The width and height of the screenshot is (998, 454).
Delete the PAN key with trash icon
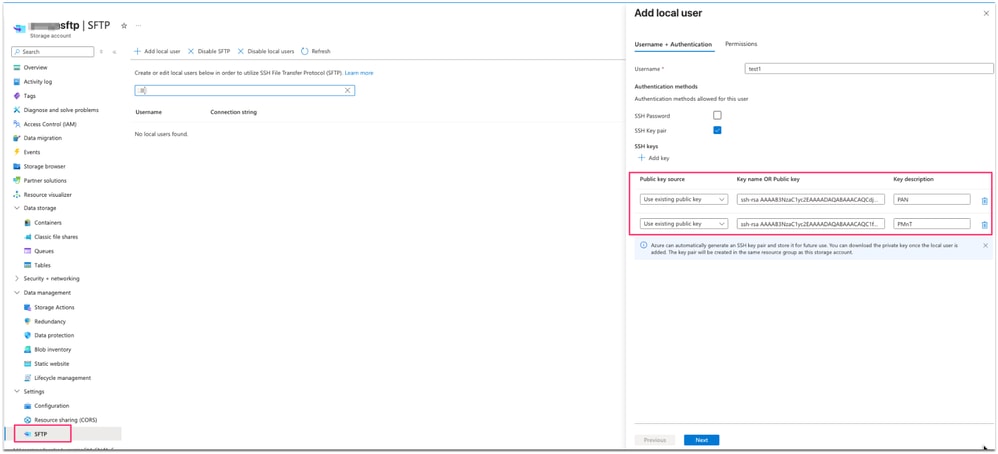(x=985, y=201)
